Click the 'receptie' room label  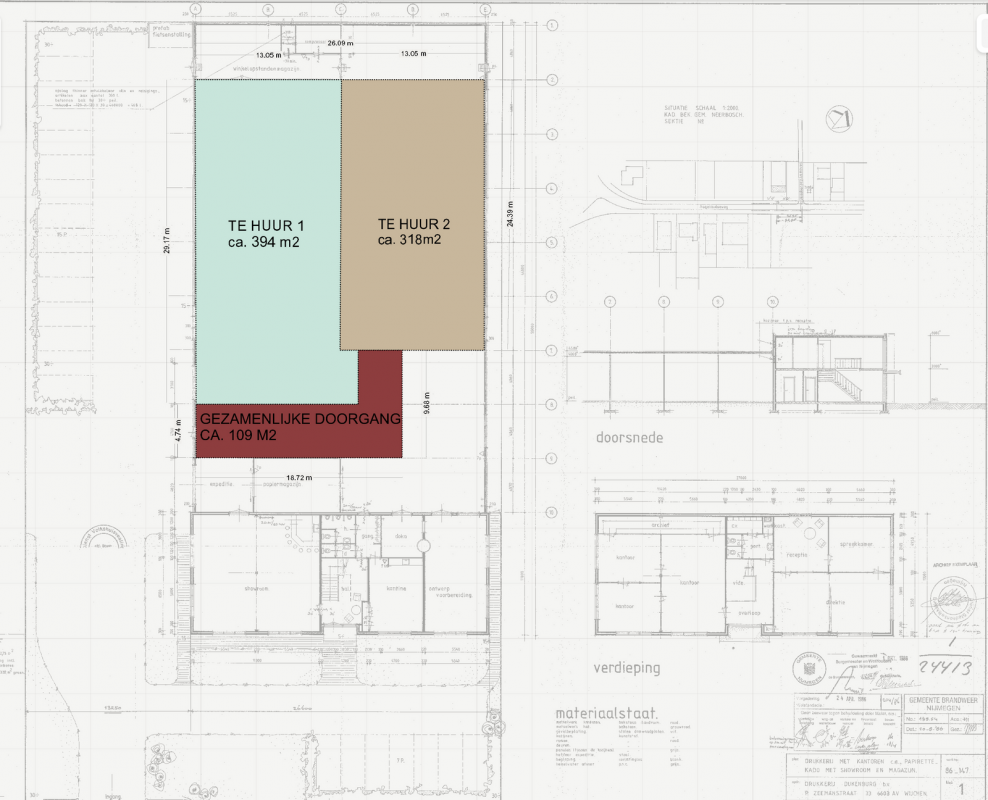tap(796, 555)
